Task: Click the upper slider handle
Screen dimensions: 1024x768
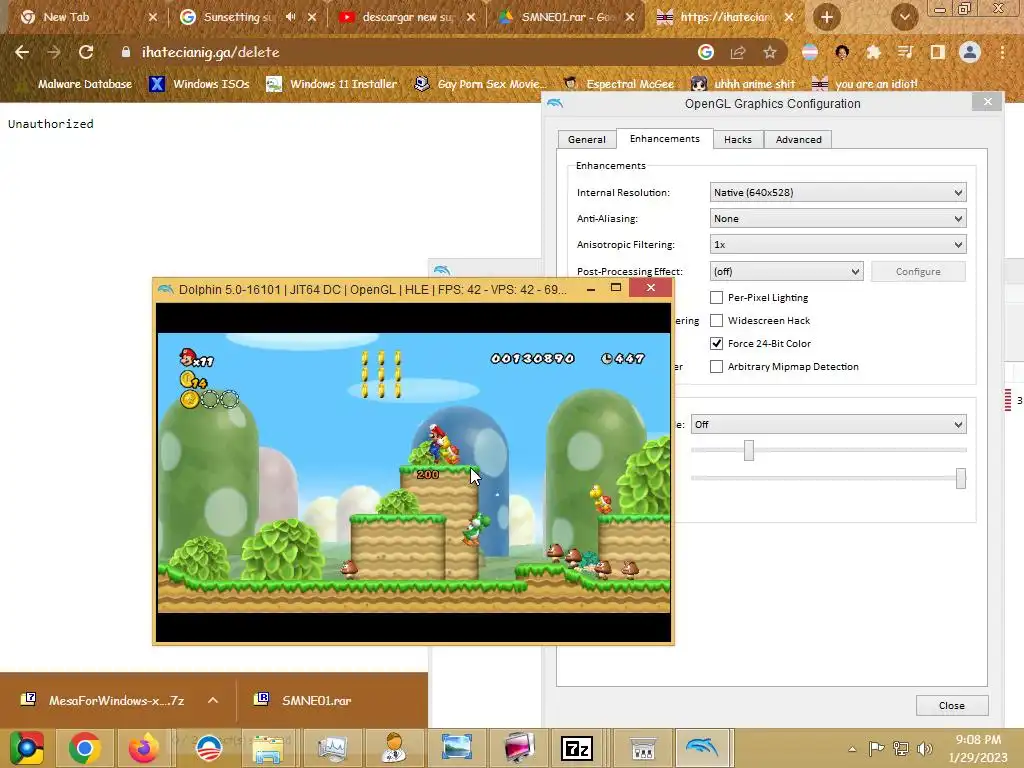Action: [x=749, y=450]
